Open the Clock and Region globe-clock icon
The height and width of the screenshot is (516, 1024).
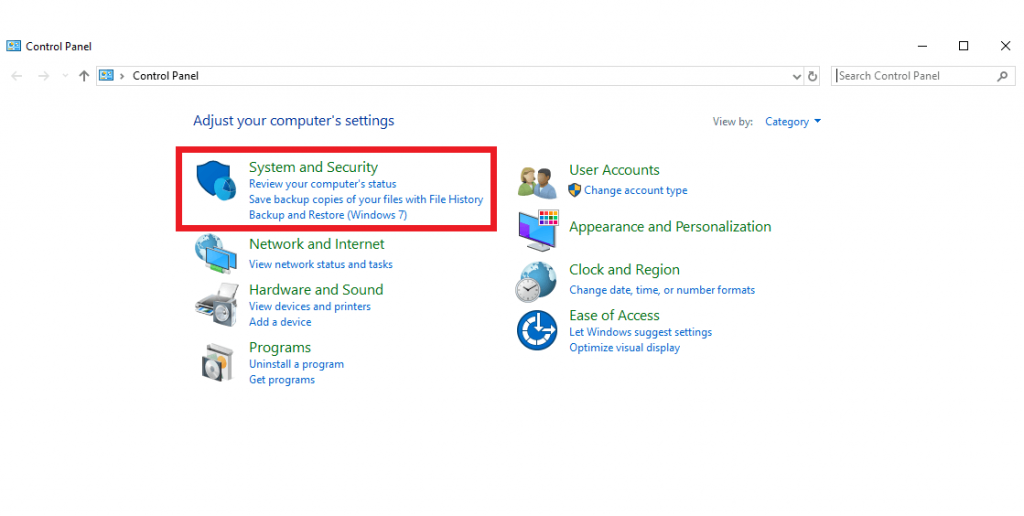pyautogui.click(x=536, y=282)
